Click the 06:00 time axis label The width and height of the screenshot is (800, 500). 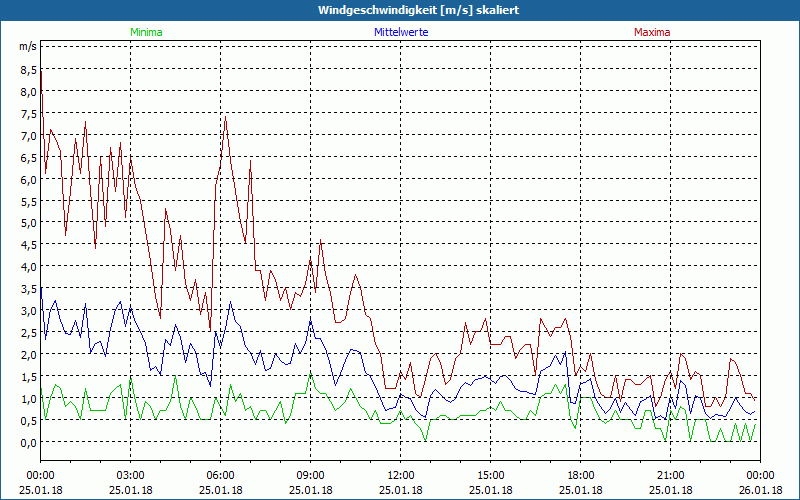(x=220, y=476)
